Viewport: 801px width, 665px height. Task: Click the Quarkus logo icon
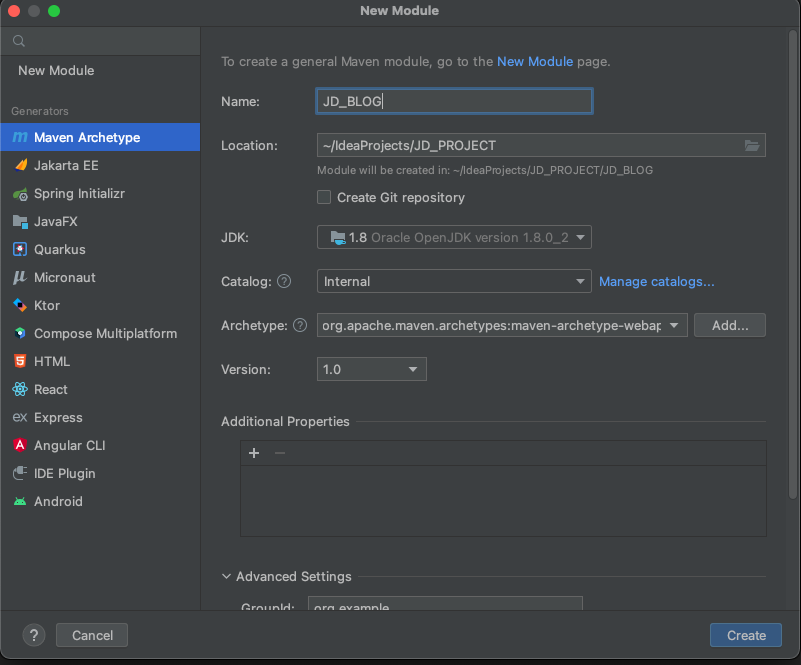[20, 249]
